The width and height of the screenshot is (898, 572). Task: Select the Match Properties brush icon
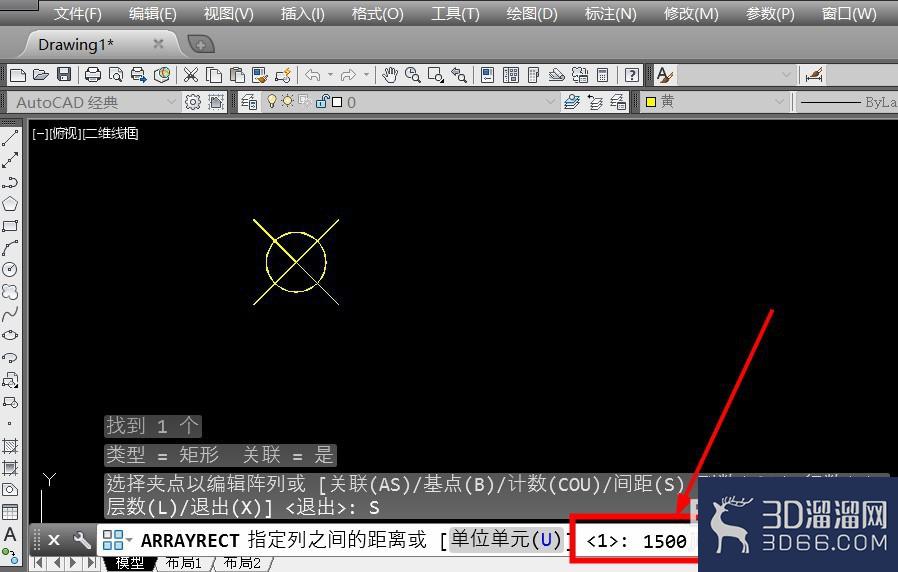pos(260,75)
